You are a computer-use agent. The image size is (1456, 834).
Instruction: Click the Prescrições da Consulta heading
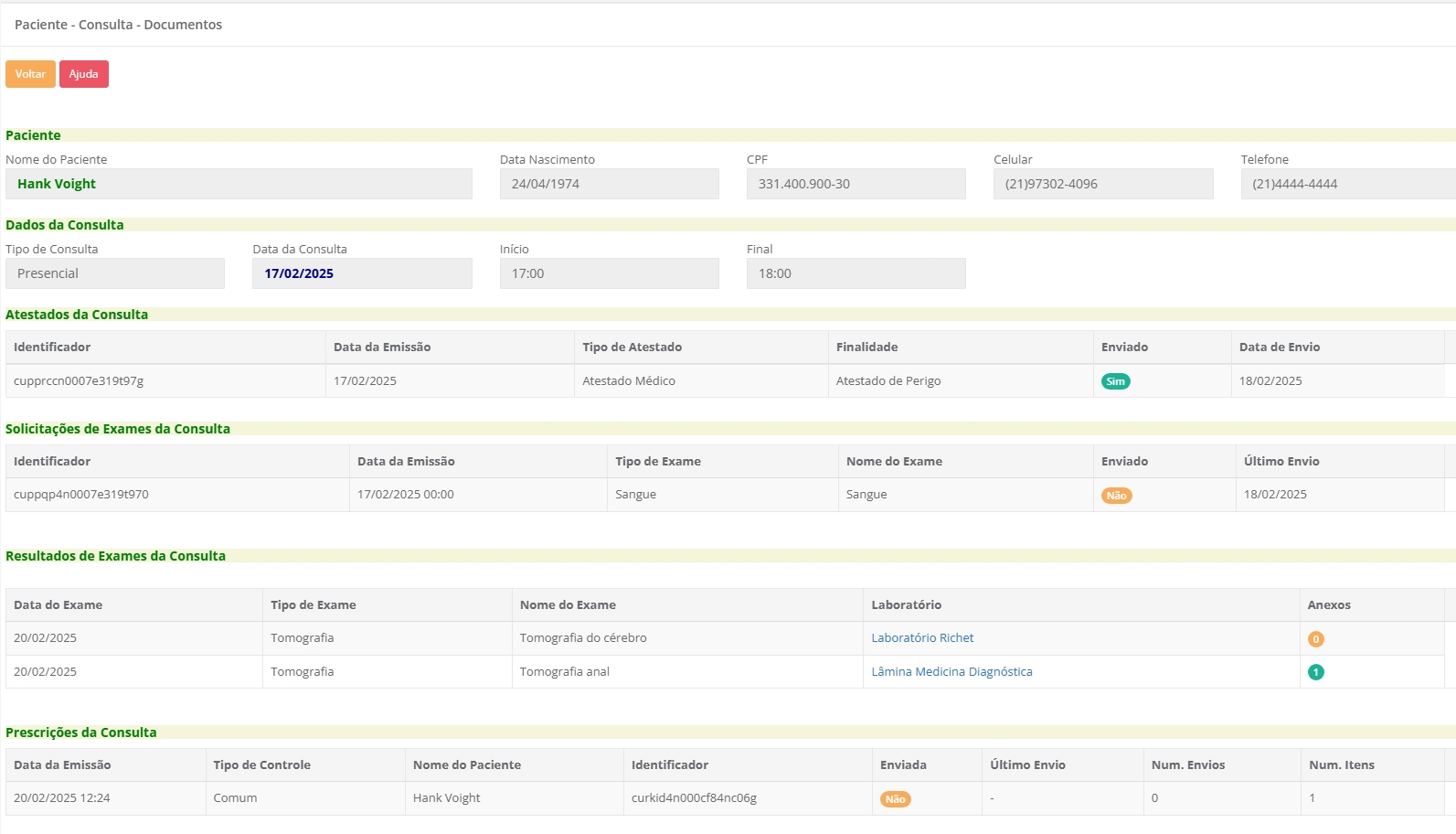80,732
